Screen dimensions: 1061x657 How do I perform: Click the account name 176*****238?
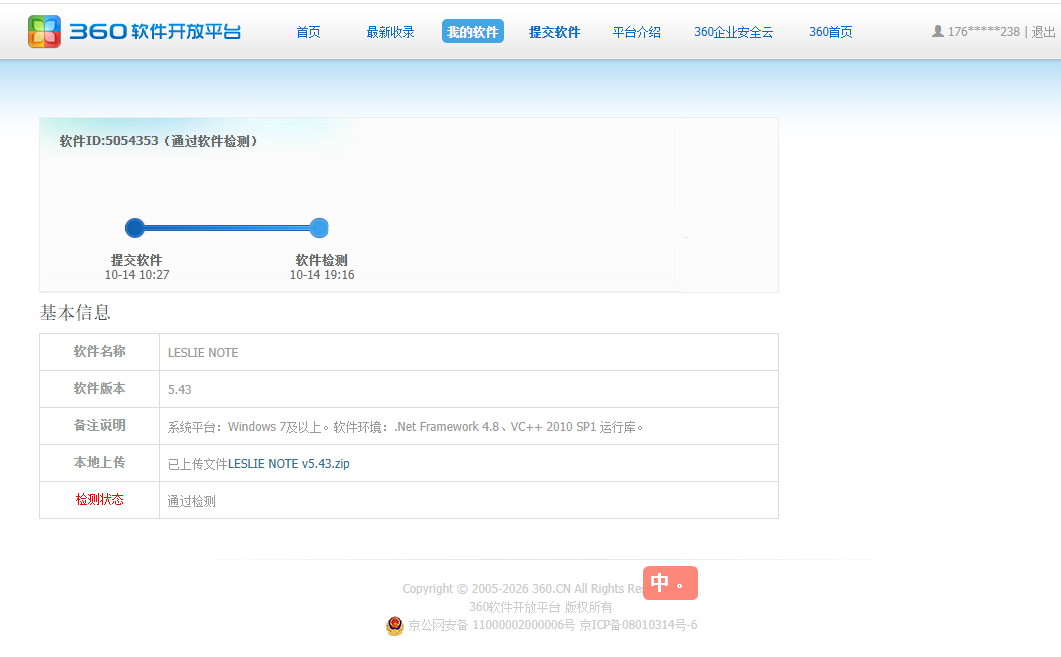pyautogui.click(x=983, y=32)
